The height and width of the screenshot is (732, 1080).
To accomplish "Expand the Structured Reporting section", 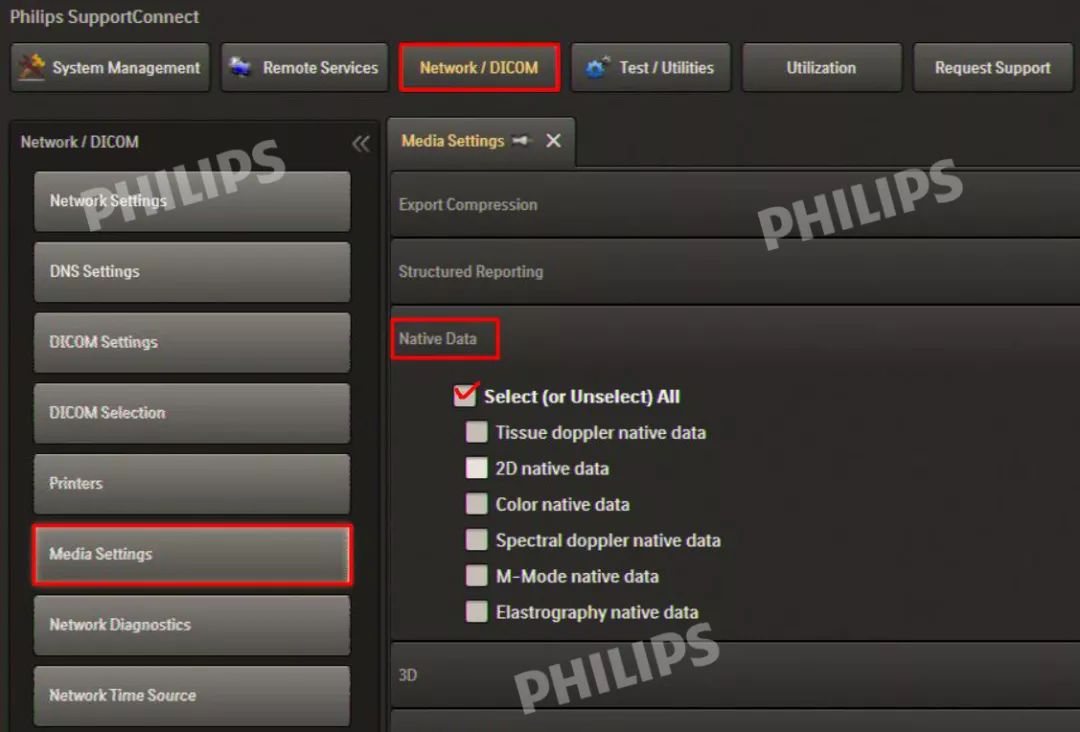I will [x=735, y=271].
